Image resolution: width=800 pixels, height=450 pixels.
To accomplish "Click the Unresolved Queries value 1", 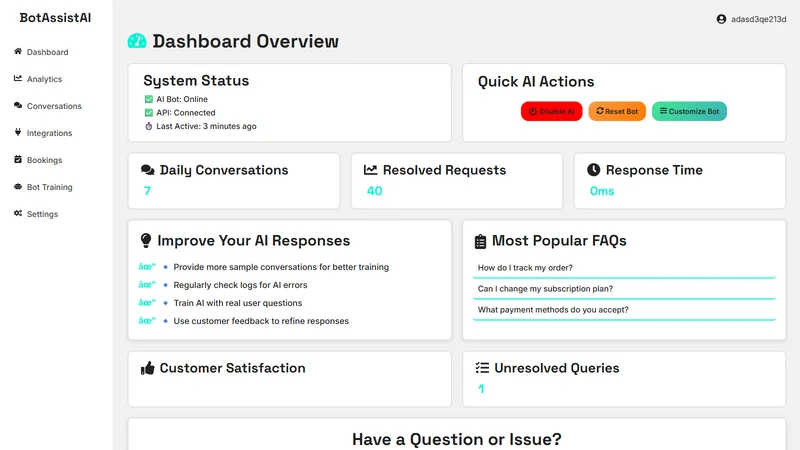I will coord(481,389).
